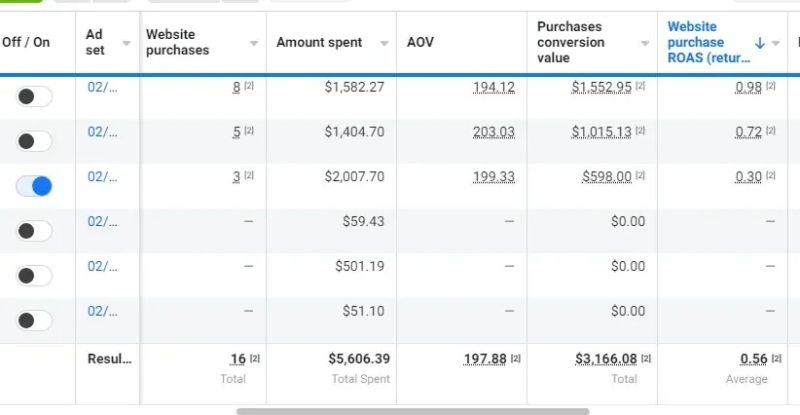Select the Purchases conversion value column header
The width and height of the screenshot is (800, 415).
click(x=571, y=42)
